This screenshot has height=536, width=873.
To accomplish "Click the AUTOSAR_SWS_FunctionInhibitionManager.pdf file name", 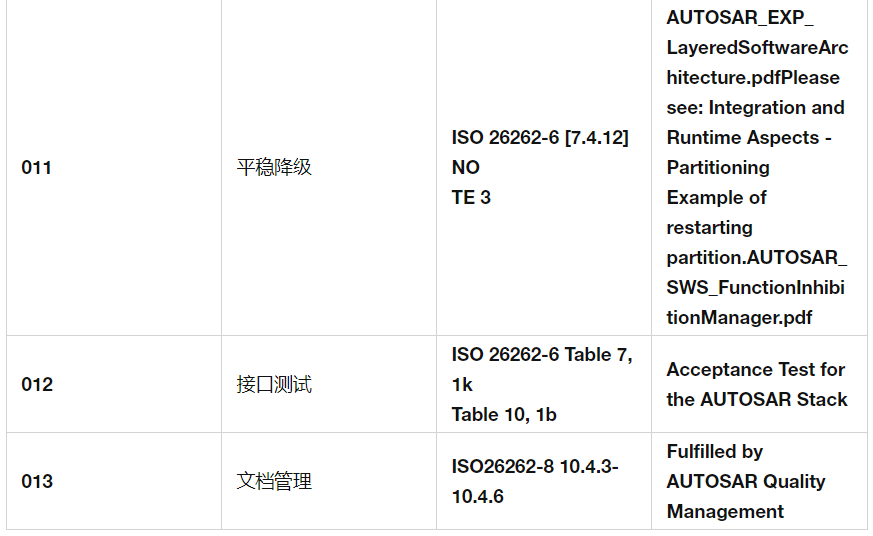I will click(x=756, y=288).
